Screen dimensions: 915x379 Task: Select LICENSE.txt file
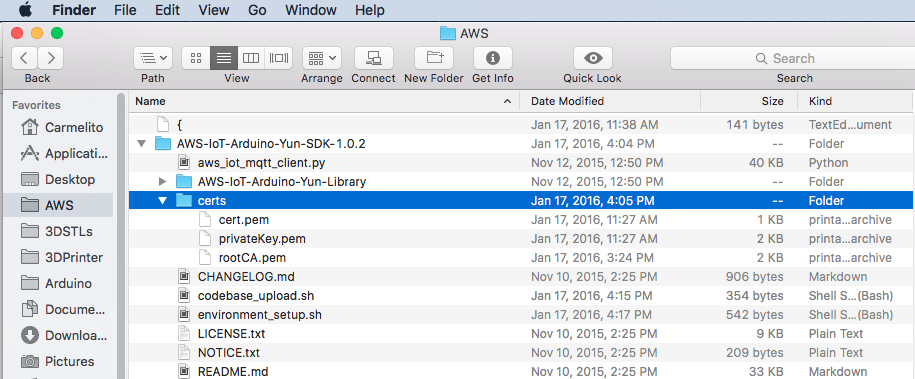pyautogui.click(x=520, y=334)
